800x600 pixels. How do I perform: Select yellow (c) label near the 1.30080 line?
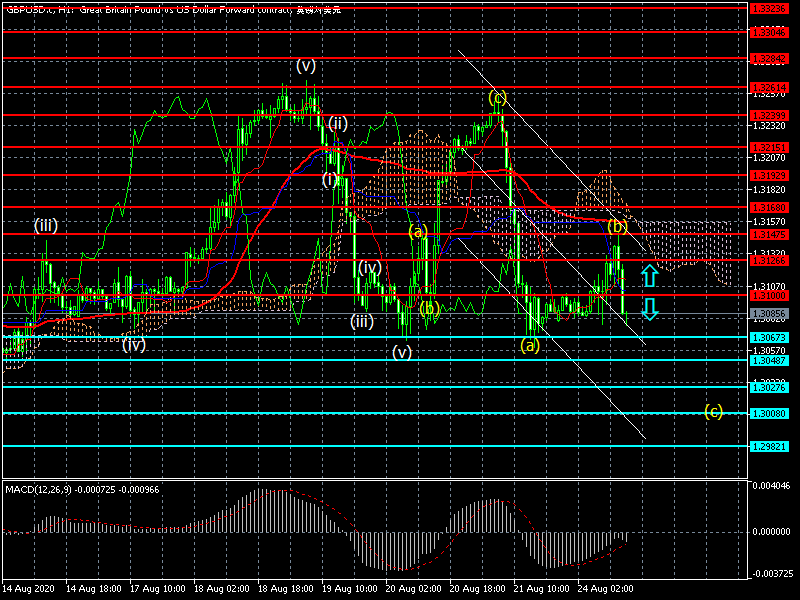coord(713,411)
